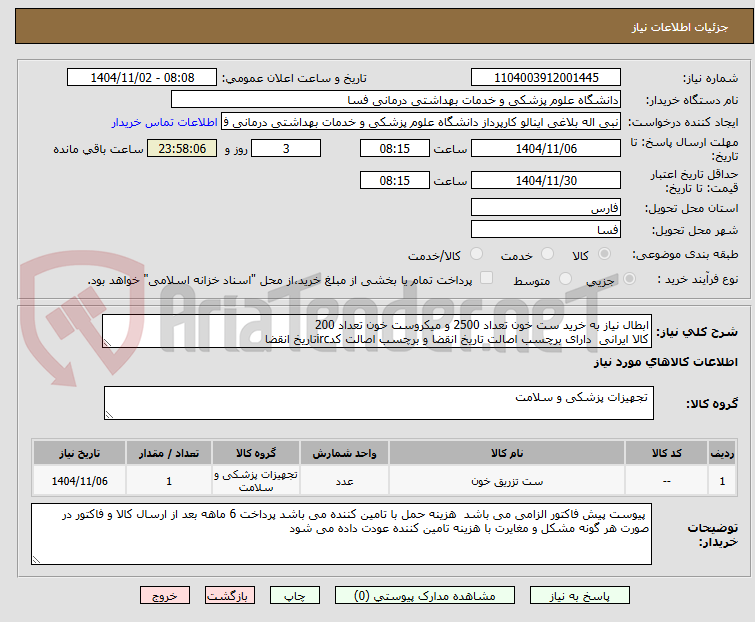The image size is (755, 622).
Task: Open اطلاعات تماس خریدار link
Action: point(165,122)
